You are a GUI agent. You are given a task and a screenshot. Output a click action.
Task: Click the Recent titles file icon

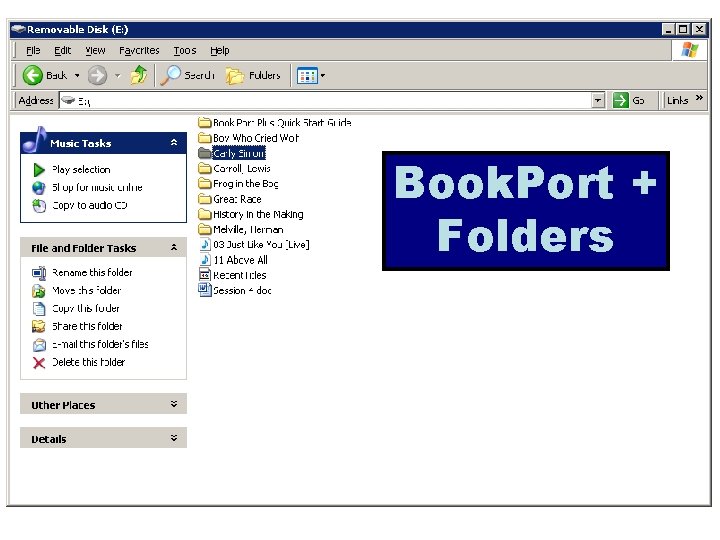[x=204, y=275]
